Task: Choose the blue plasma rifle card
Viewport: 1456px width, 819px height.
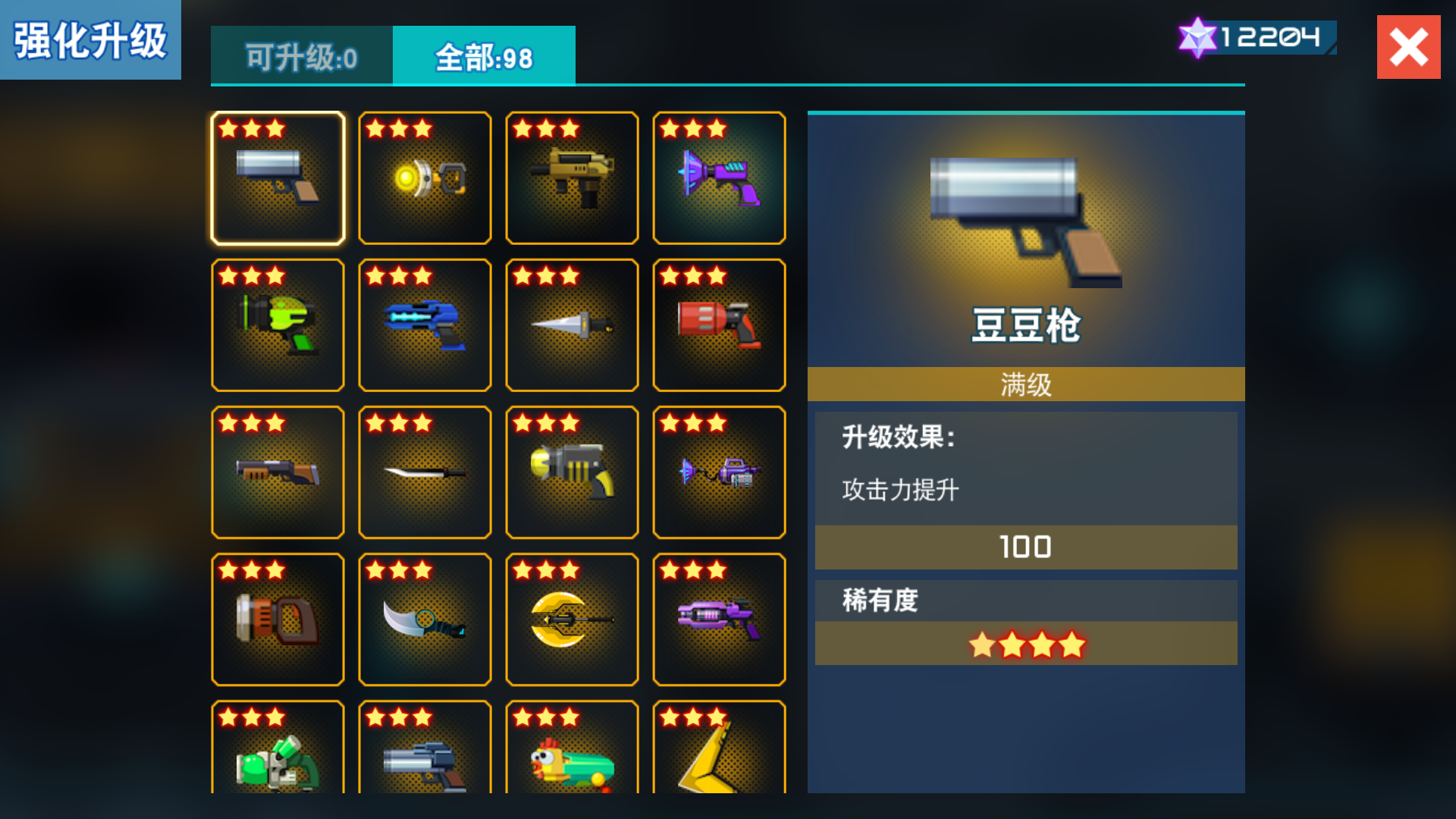Action: (x=425, y=325)
